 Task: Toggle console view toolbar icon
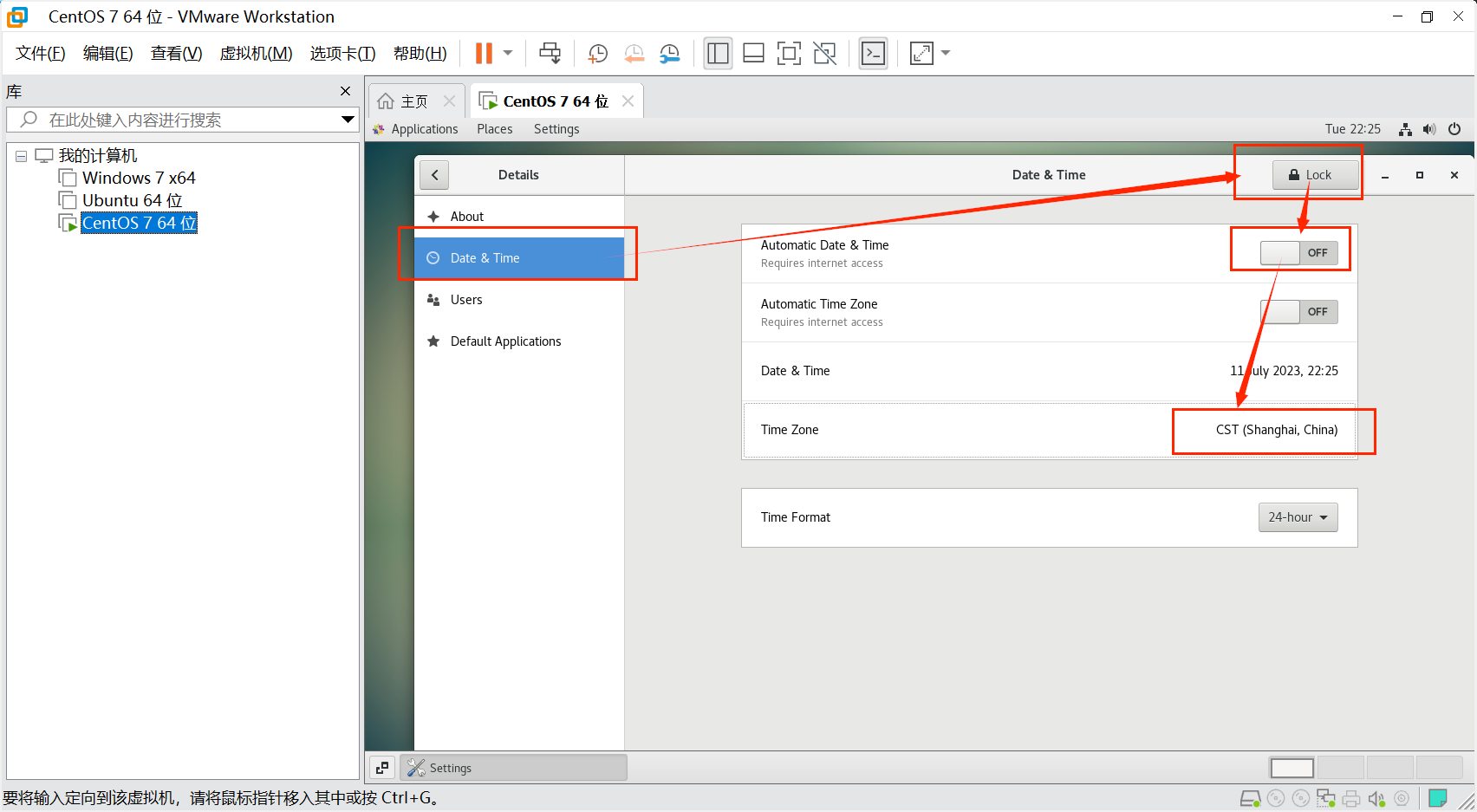(x=873, y=53)
